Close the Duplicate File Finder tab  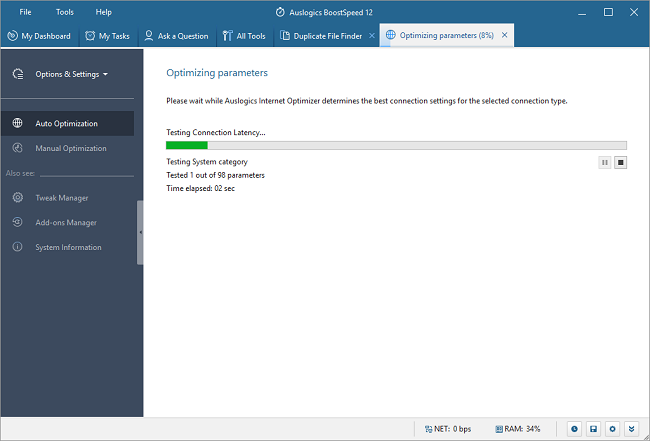coord(372,36)
